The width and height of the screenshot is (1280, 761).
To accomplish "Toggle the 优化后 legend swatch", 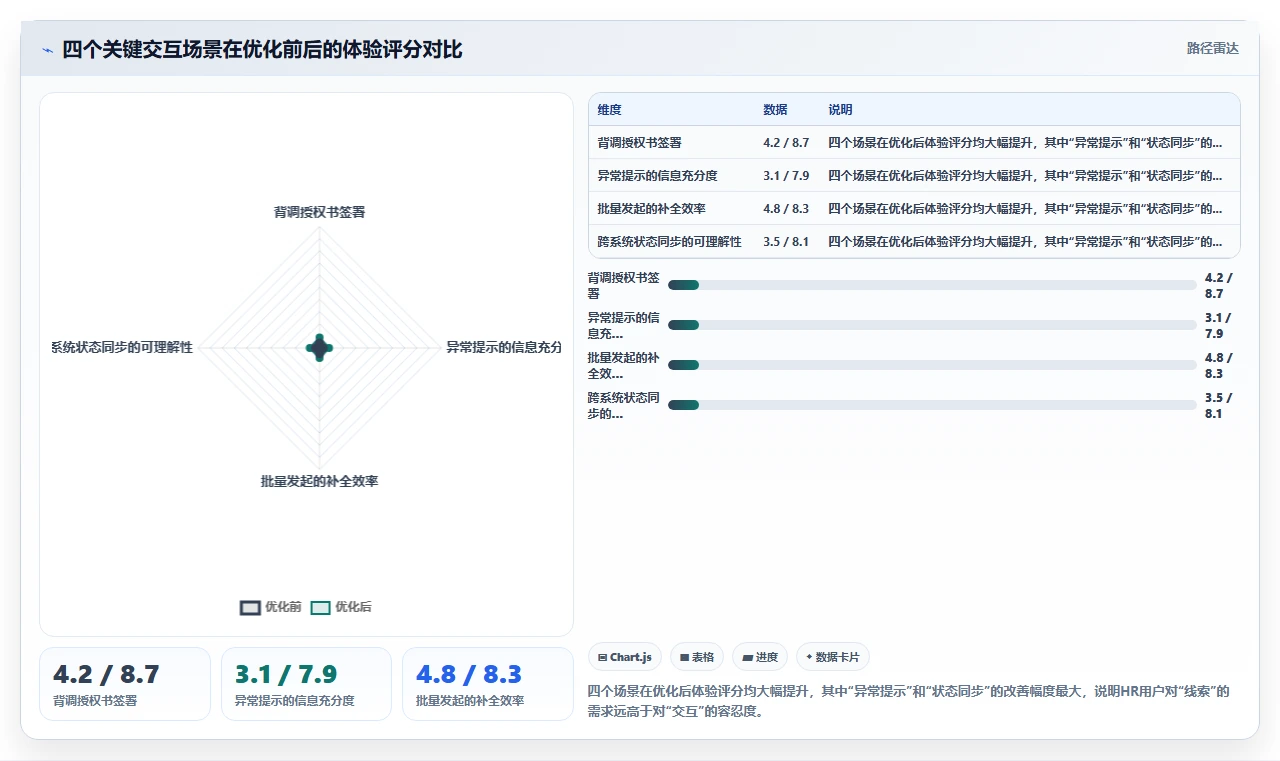I will tap(320, 607).
